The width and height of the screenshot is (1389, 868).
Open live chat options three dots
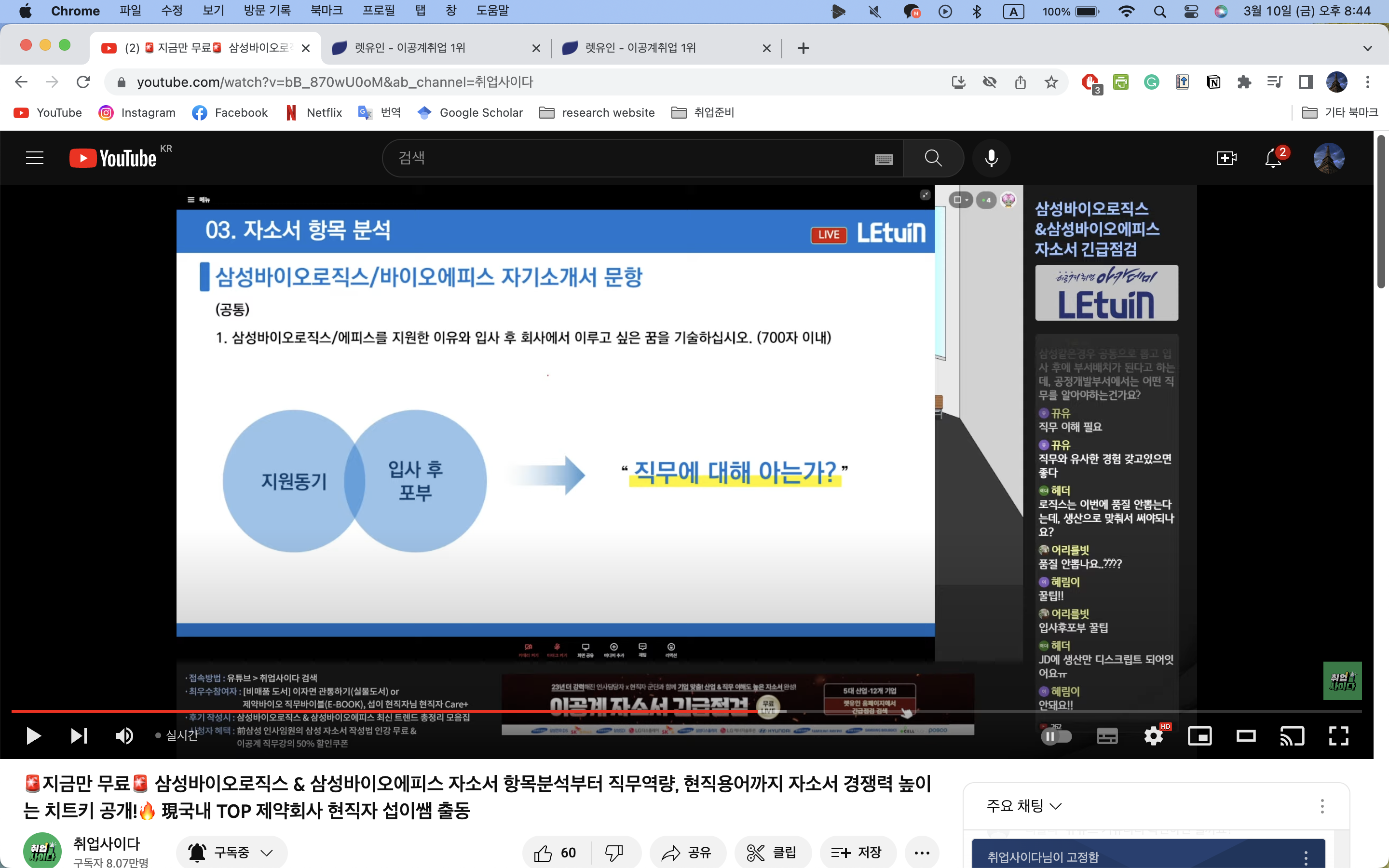tap(1322, 807)
